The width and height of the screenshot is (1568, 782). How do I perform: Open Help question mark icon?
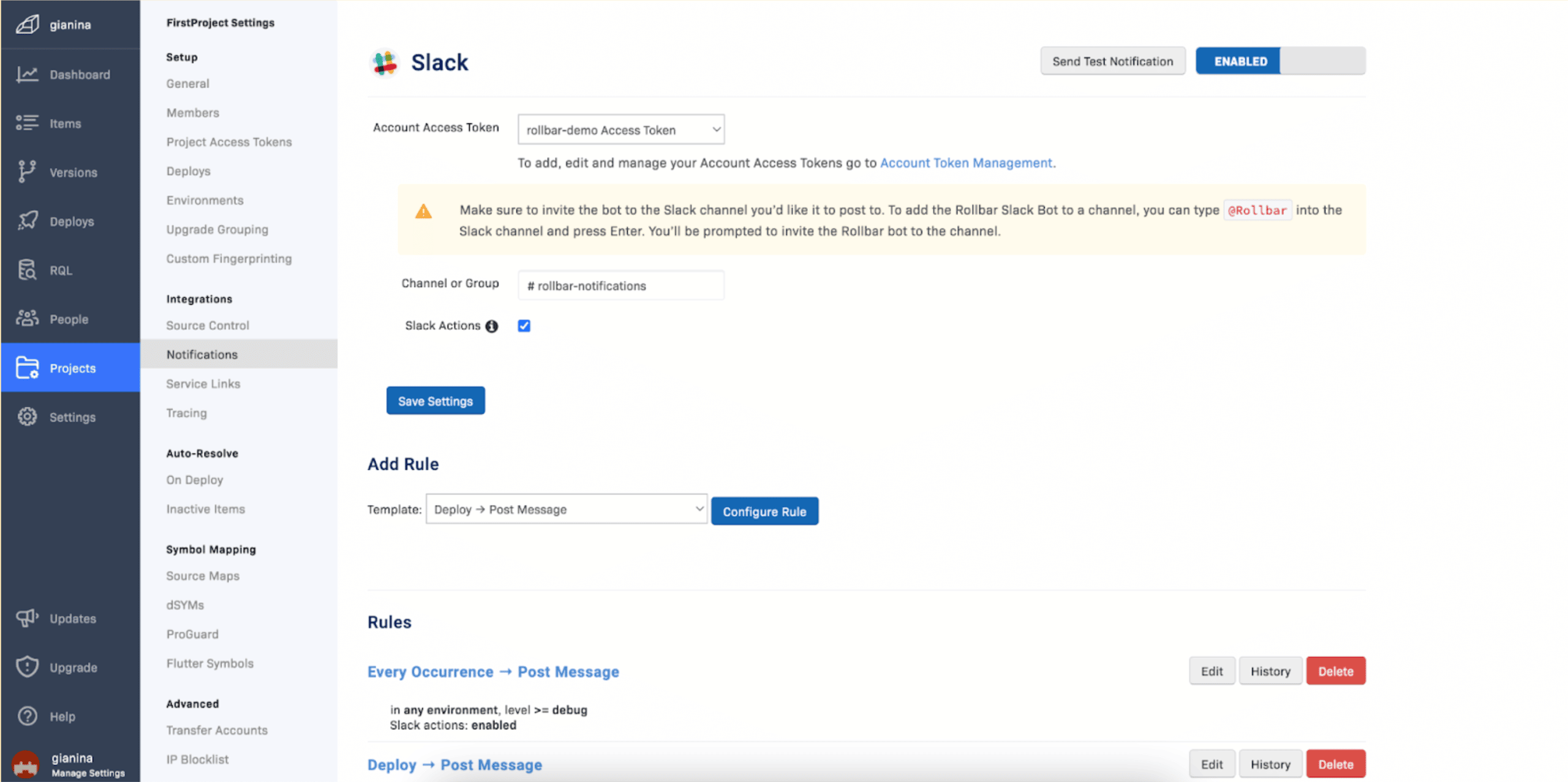tap(27, 716)
